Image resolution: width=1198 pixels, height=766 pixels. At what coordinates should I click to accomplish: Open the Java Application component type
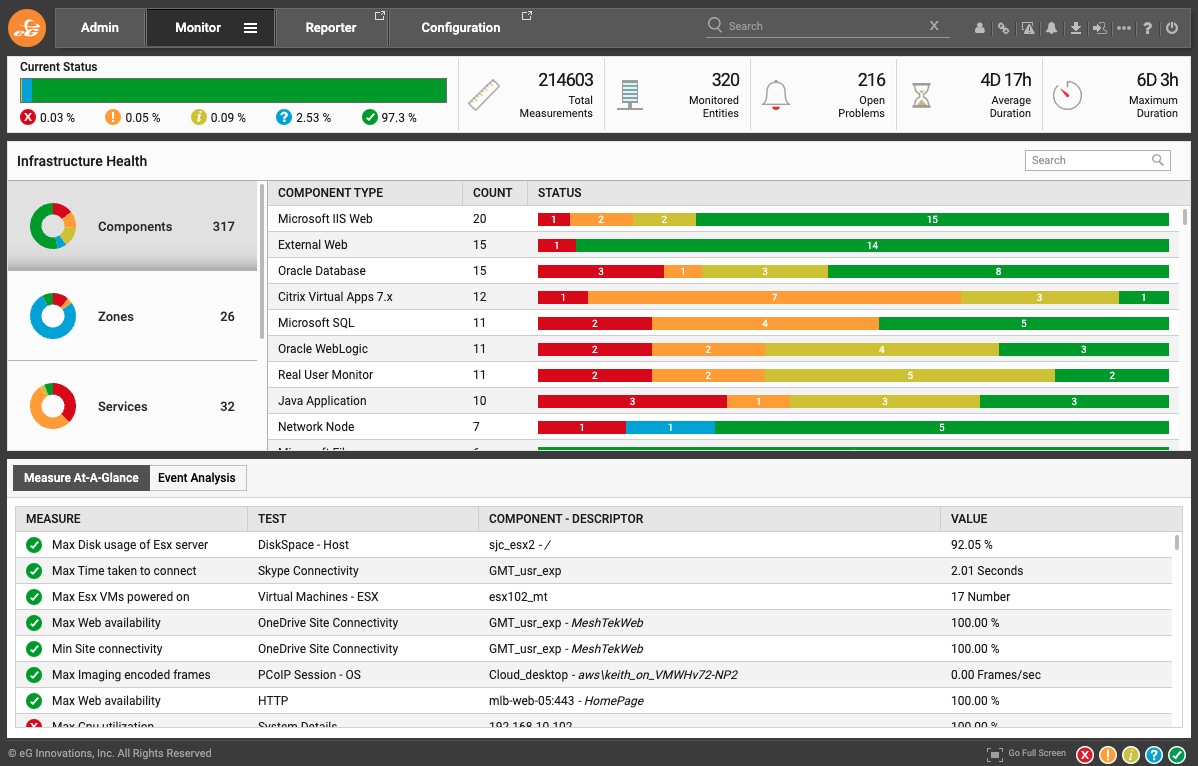(x=322, y=400)
